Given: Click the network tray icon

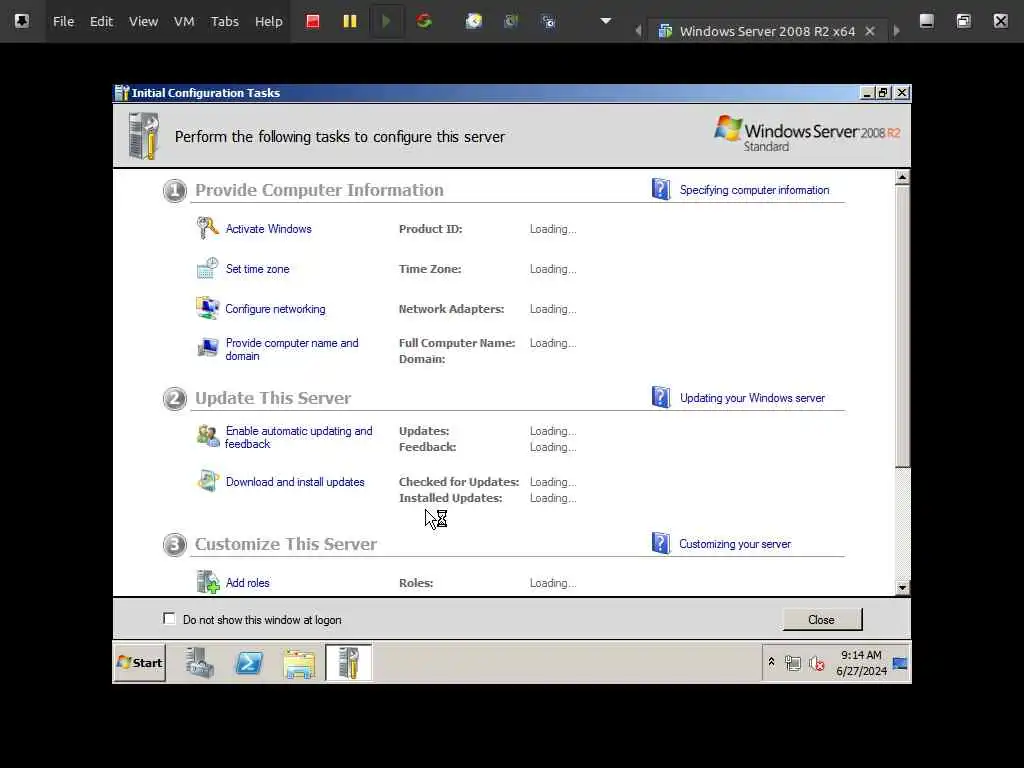Looking at the screenshot, I should click(x=793, y=664).
